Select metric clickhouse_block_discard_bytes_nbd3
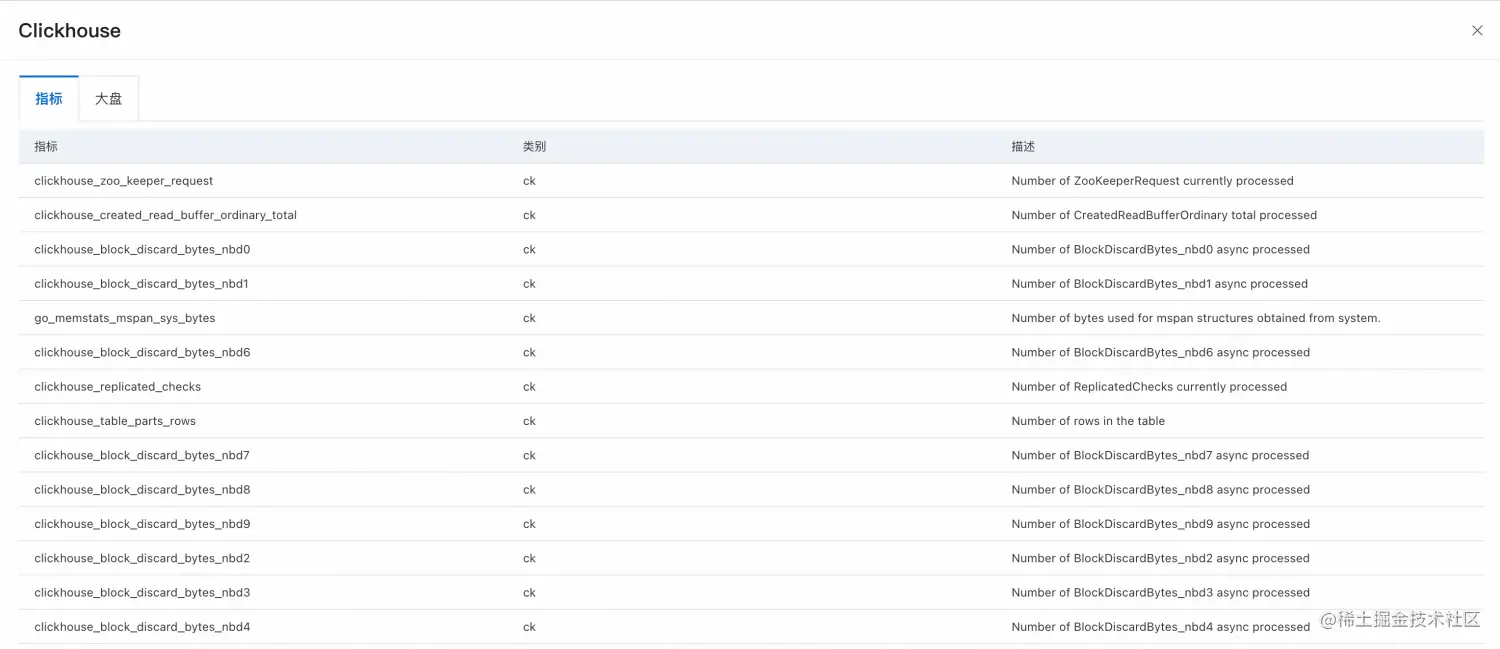1500x649 pixels. coord(142,593)
